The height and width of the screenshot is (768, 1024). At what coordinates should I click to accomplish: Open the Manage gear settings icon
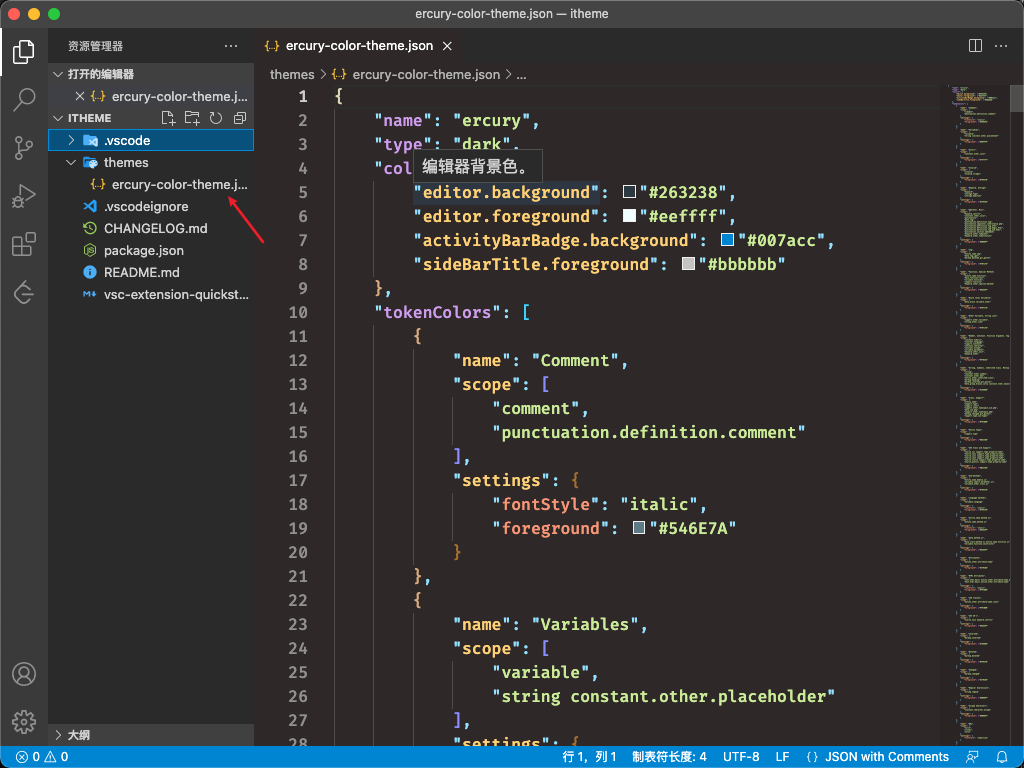pyautogui.click(x=24, y=722)
